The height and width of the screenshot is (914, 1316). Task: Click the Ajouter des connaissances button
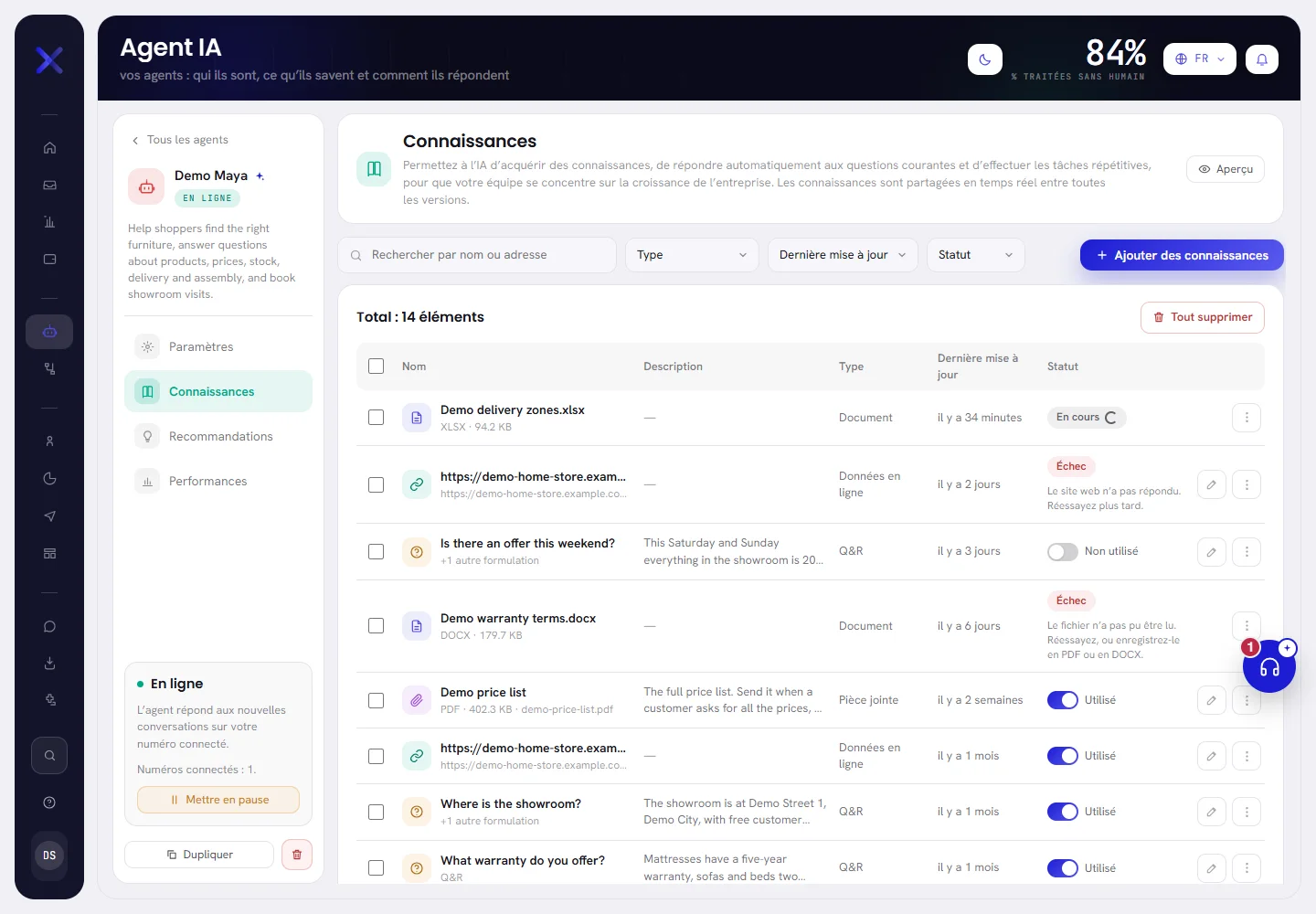point(1182,255)
